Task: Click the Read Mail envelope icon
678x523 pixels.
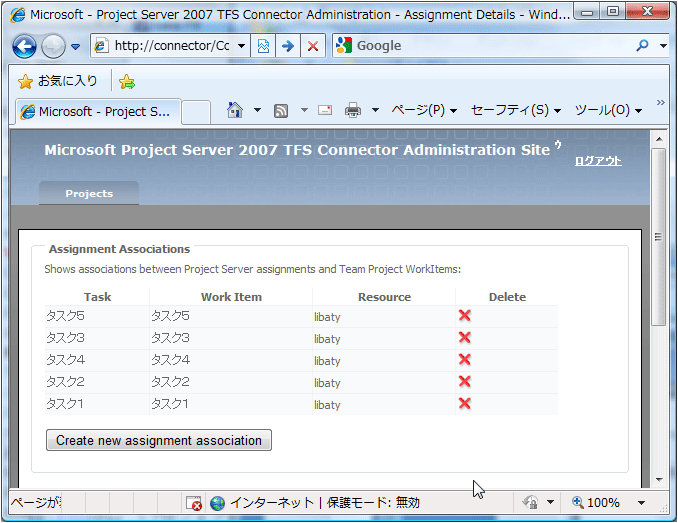Action: pyautogui.click(x=325, y=110)
